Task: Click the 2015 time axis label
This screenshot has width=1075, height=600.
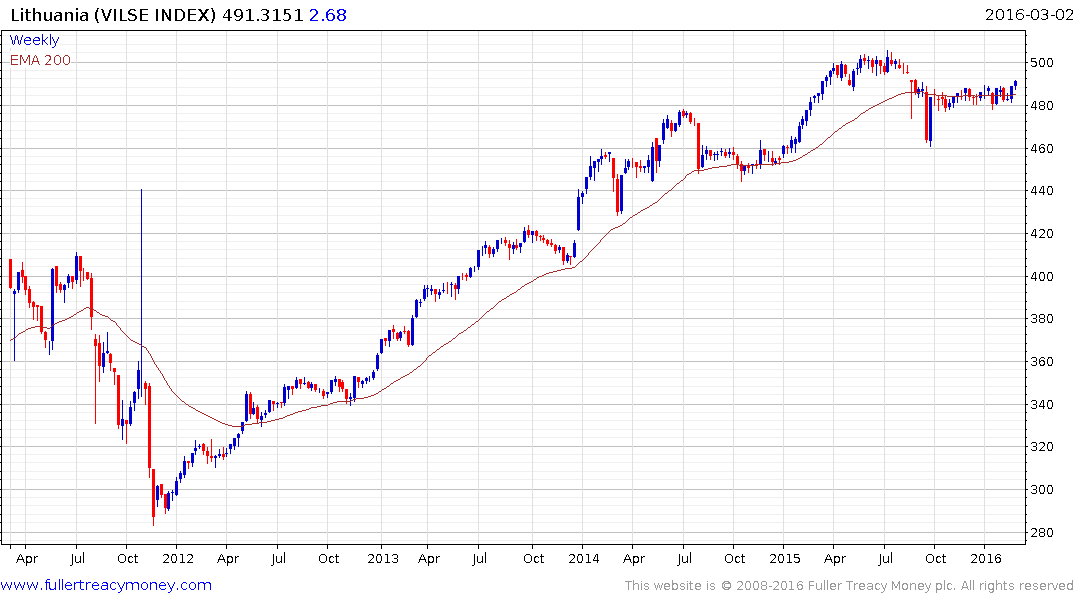Action: [x=785, y=558]
